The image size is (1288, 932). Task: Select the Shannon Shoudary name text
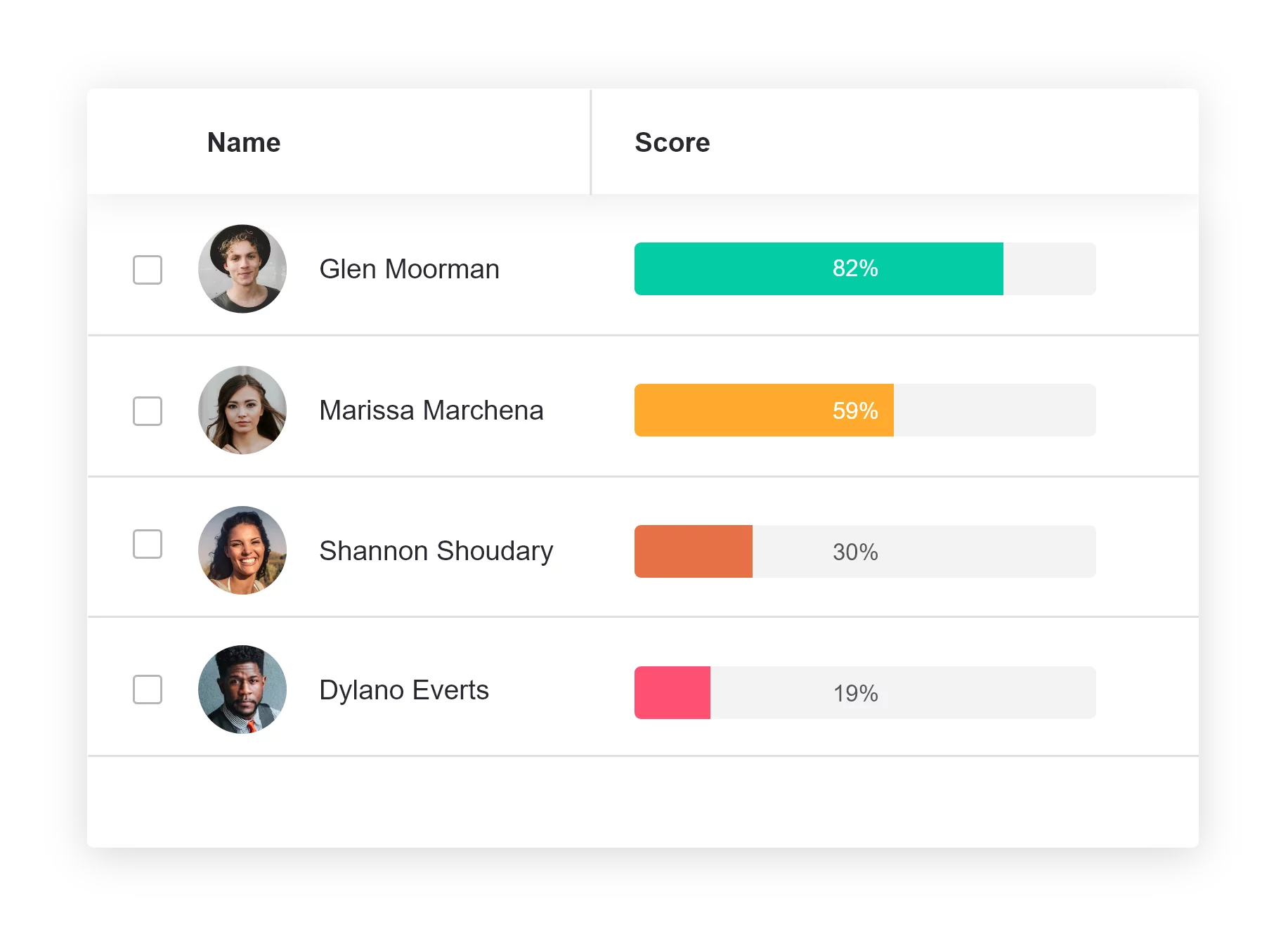coord(436,551)
